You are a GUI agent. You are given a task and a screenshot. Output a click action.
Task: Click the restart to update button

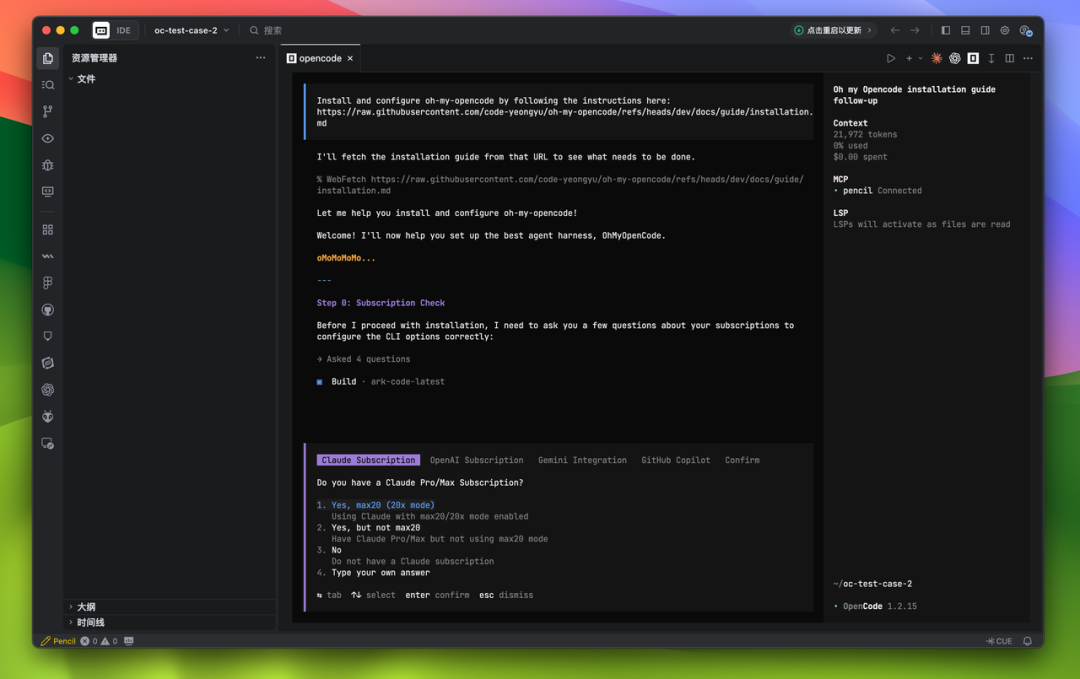click(x=833, y=30)
